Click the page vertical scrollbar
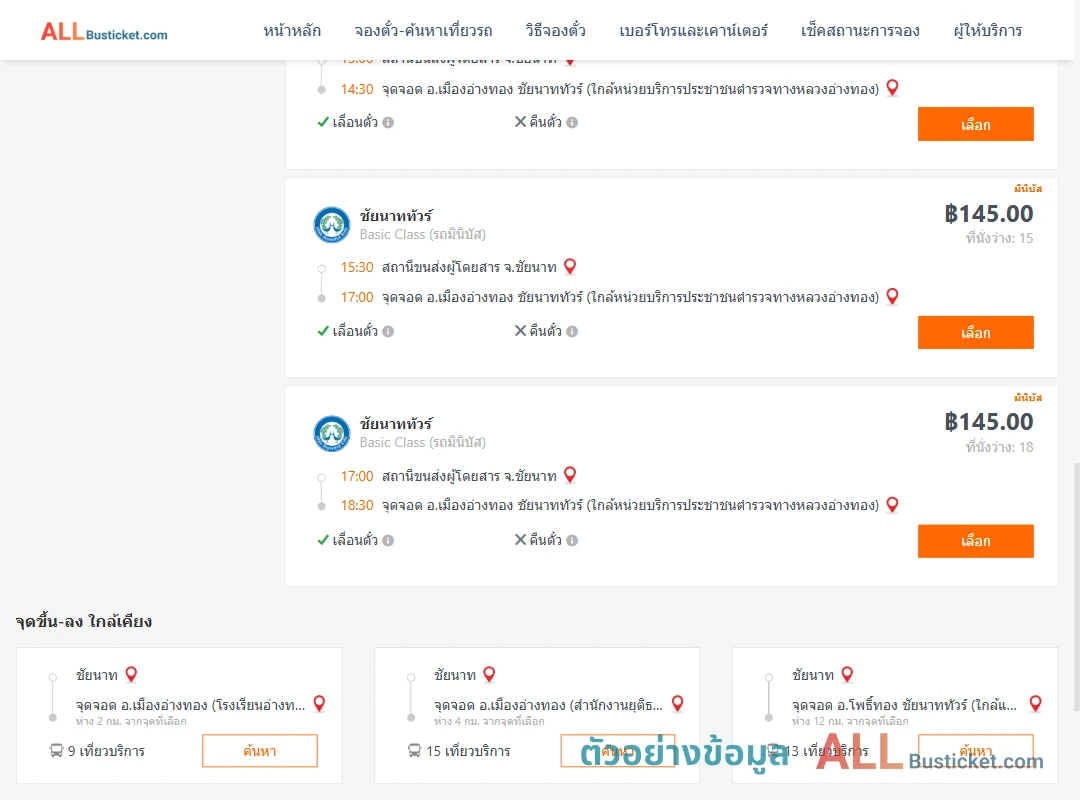 [x=1076, y=586]
